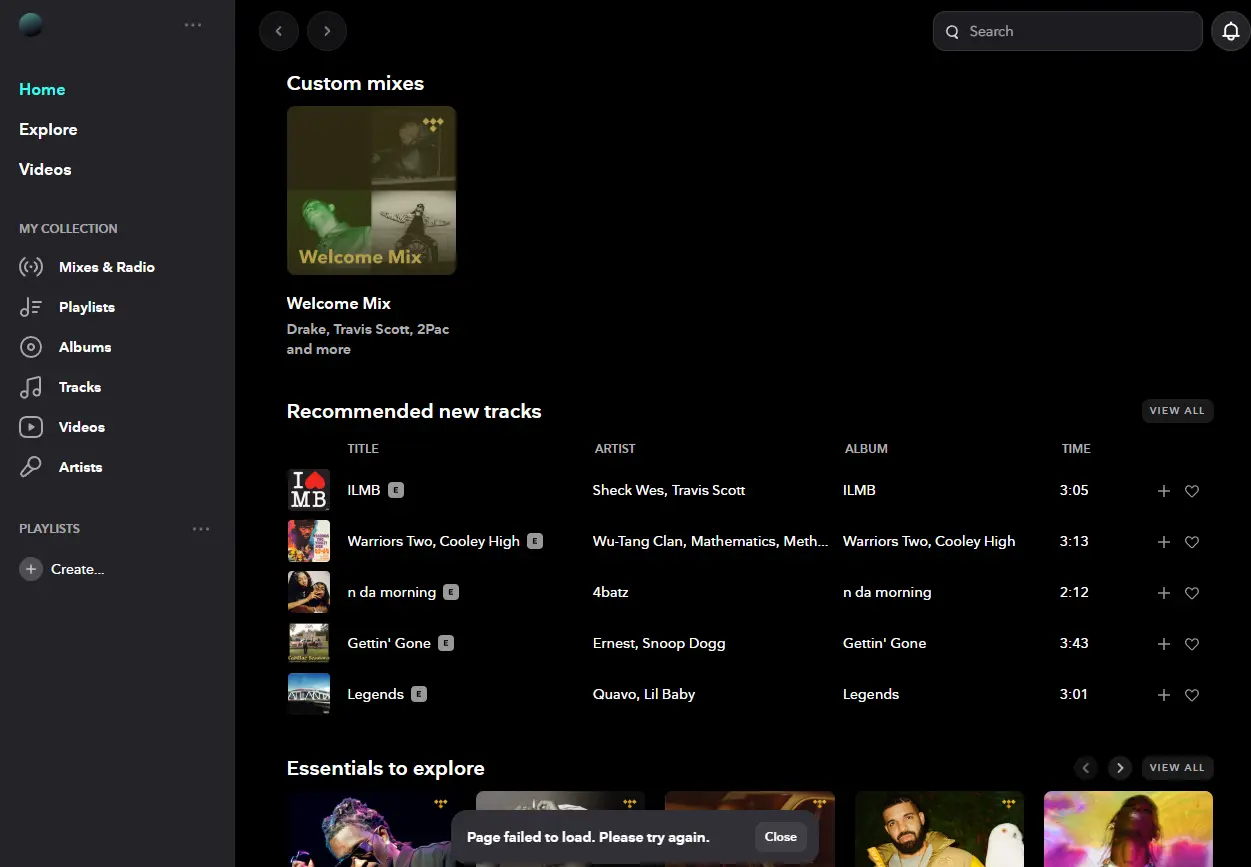Open artist Sheck Wes, Travis Scott

click(669, 490)
